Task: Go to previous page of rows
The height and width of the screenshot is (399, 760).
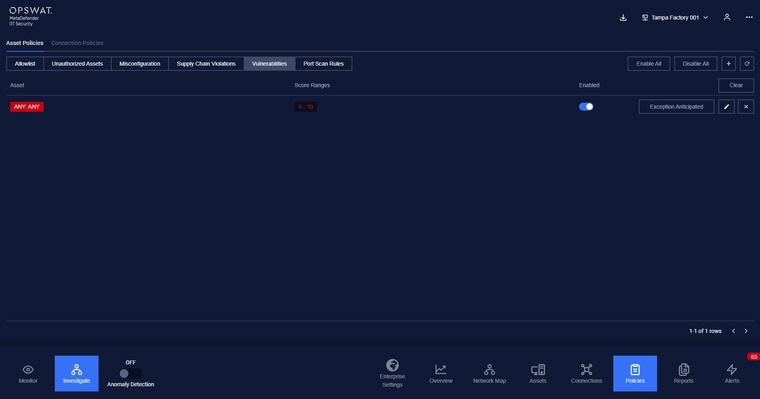Action: 733,331
